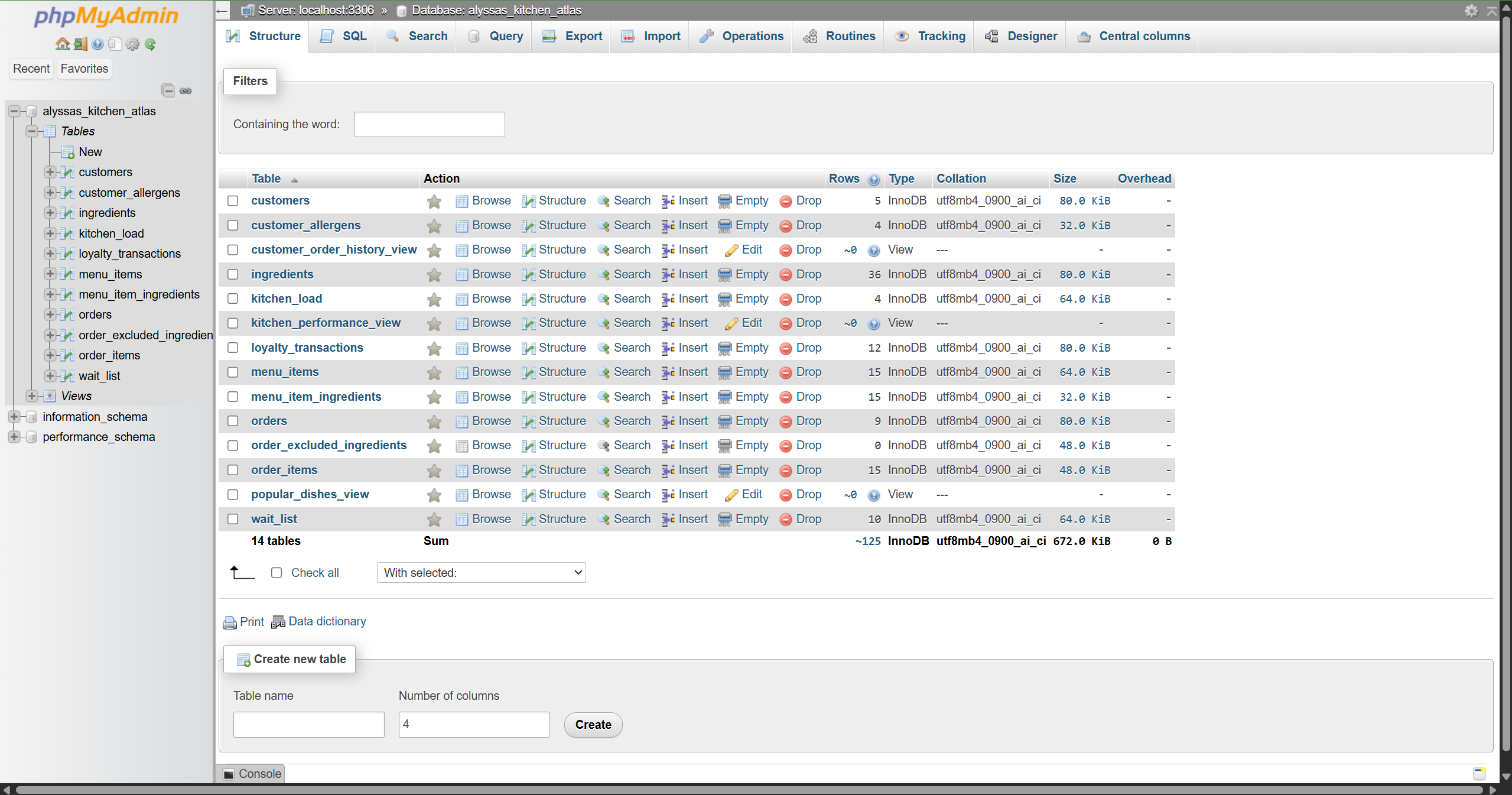Click the horizontal scrollbar at the bottom

click(x=749, y=790)
